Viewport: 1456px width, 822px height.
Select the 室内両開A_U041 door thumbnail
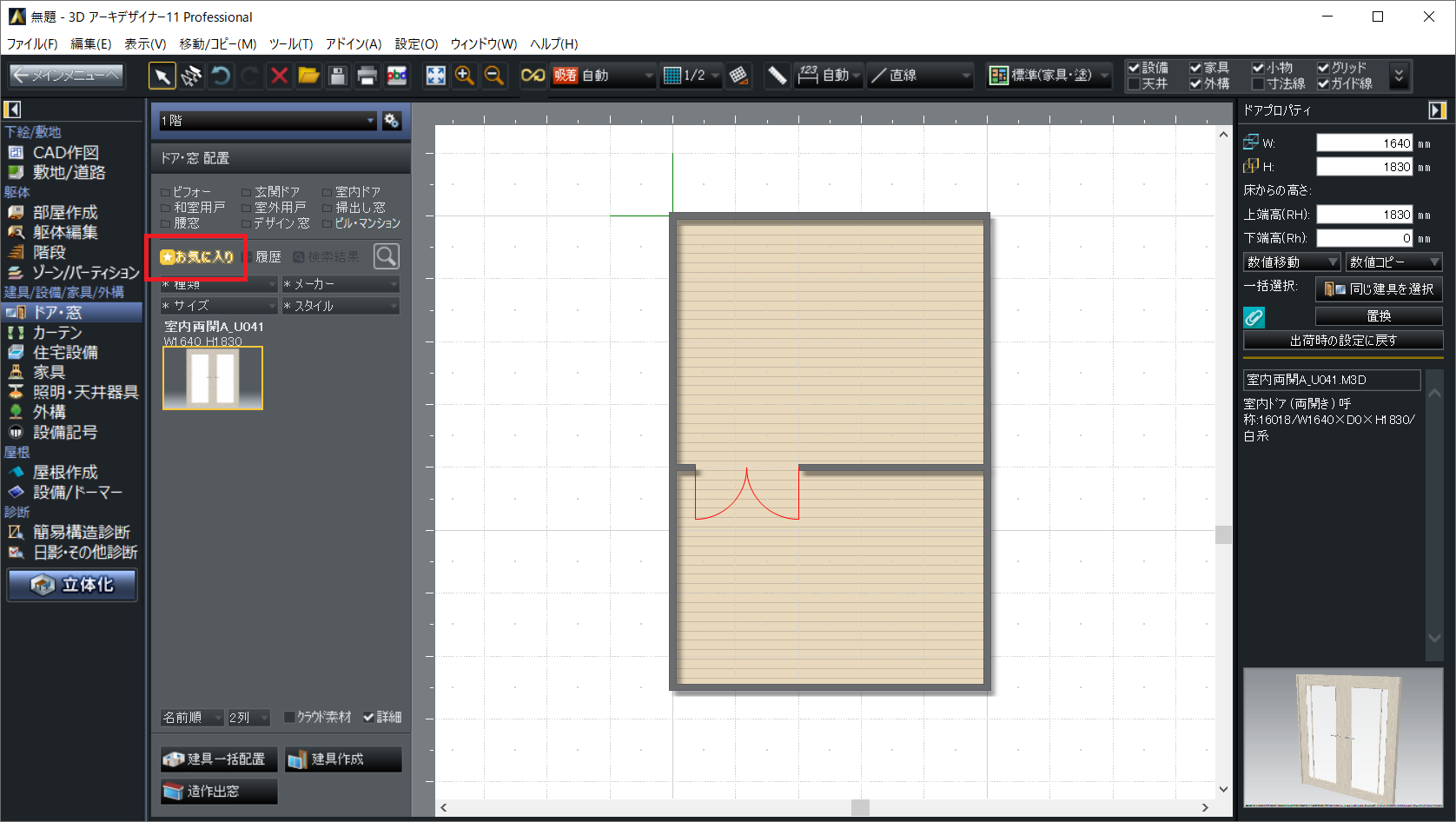click(213, 378)
